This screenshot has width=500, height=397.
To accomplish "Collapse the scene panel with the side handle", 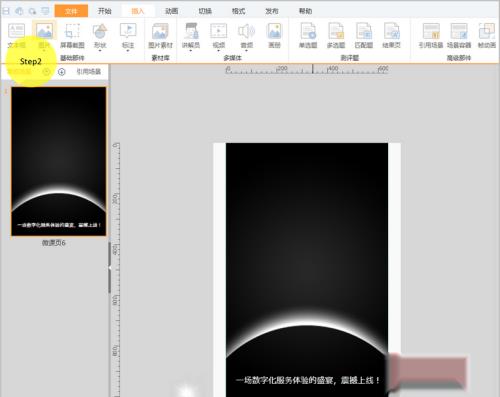I will [109, 268].
